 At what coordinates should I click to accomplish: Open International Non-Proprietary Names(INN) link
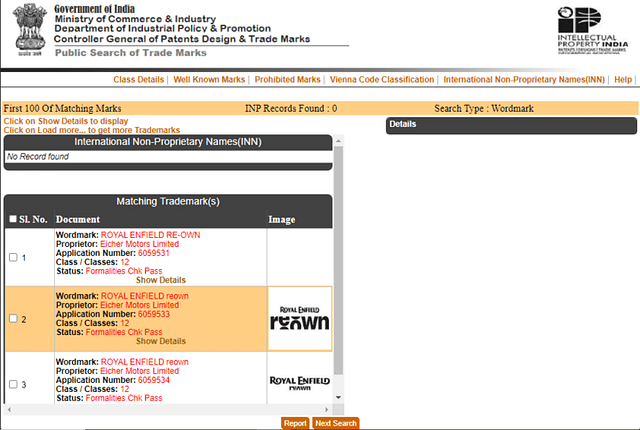[x=524, y=80]
